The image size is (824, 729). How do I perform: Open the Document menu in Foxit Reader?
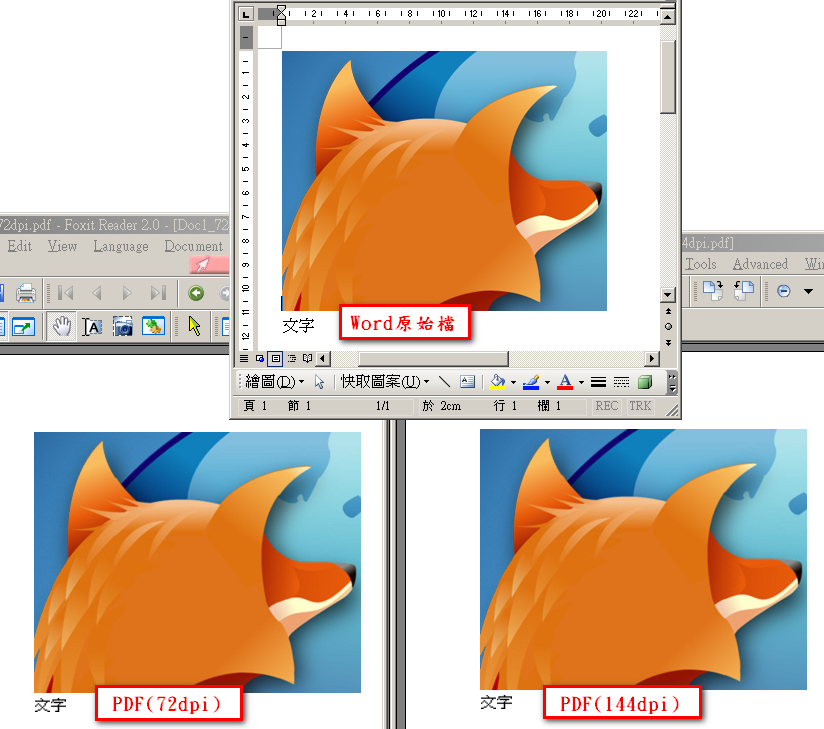193,246
